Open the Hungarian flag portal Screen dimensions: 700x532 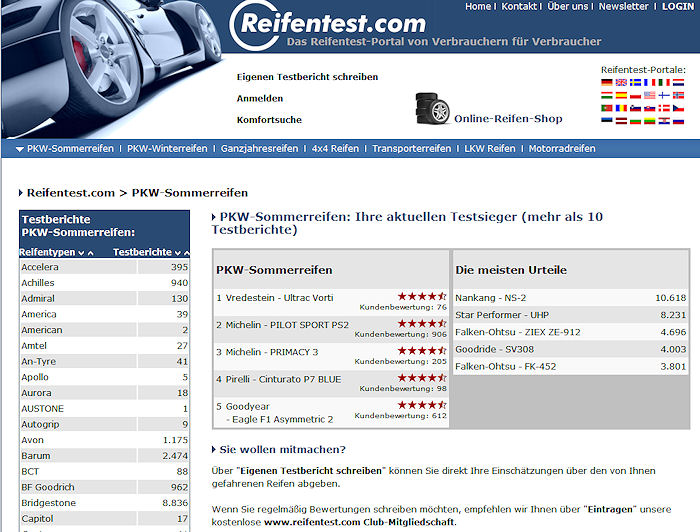click(x=607, y=95)
